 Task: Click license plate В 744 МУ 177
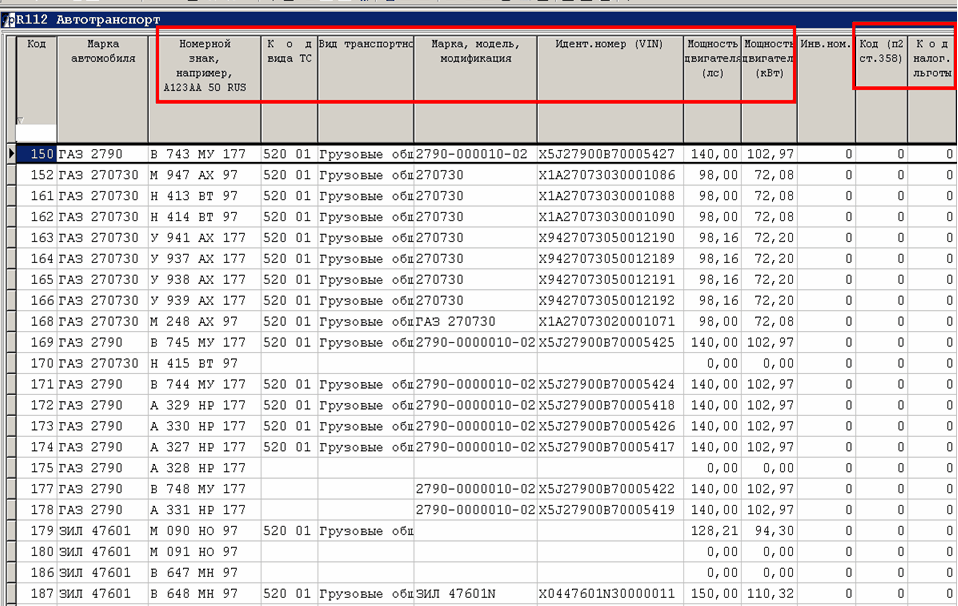[198, 384]
